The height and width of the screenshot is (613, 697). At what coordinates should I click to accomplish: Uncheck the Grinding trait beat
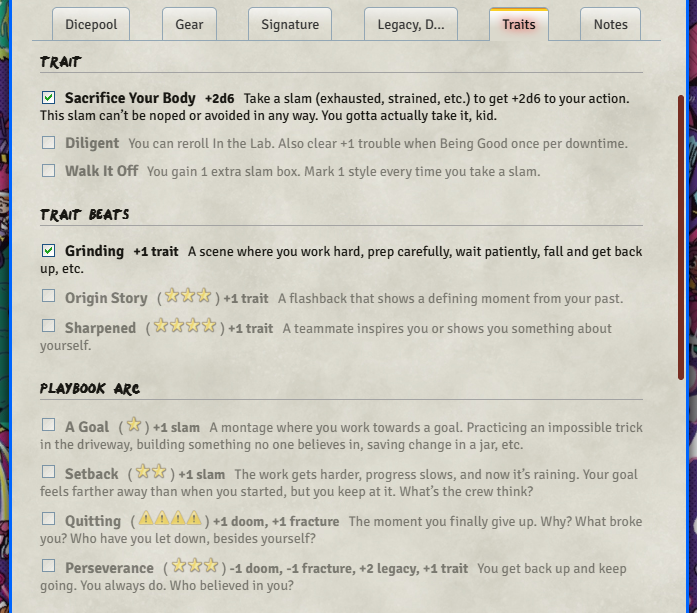(48, 251)
